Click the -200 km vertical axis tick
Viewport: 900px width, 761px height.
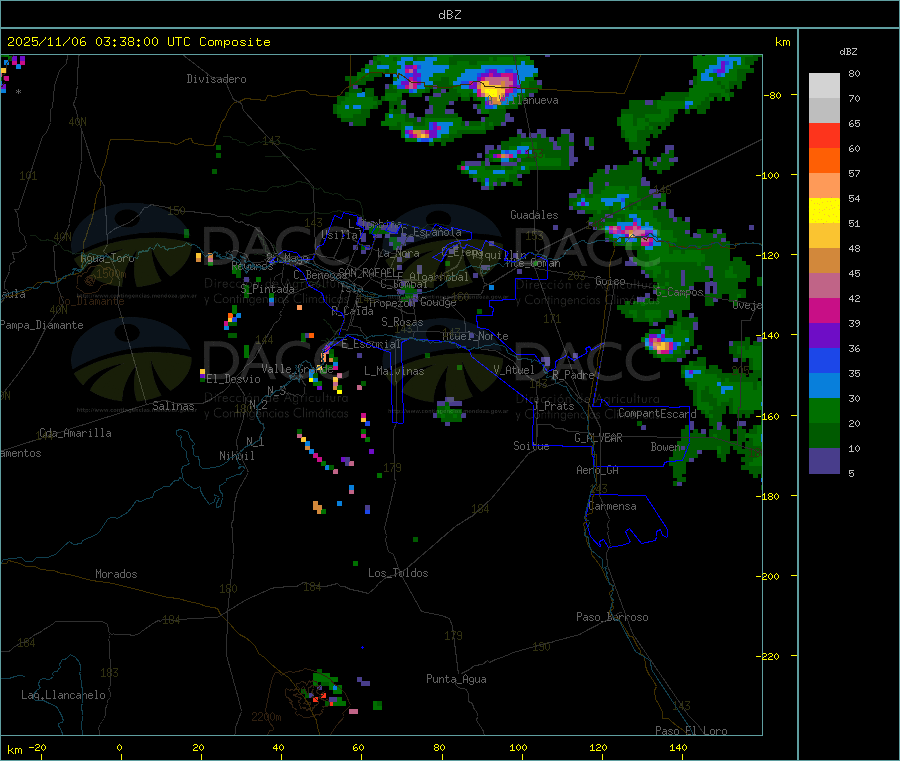[770, 576]
